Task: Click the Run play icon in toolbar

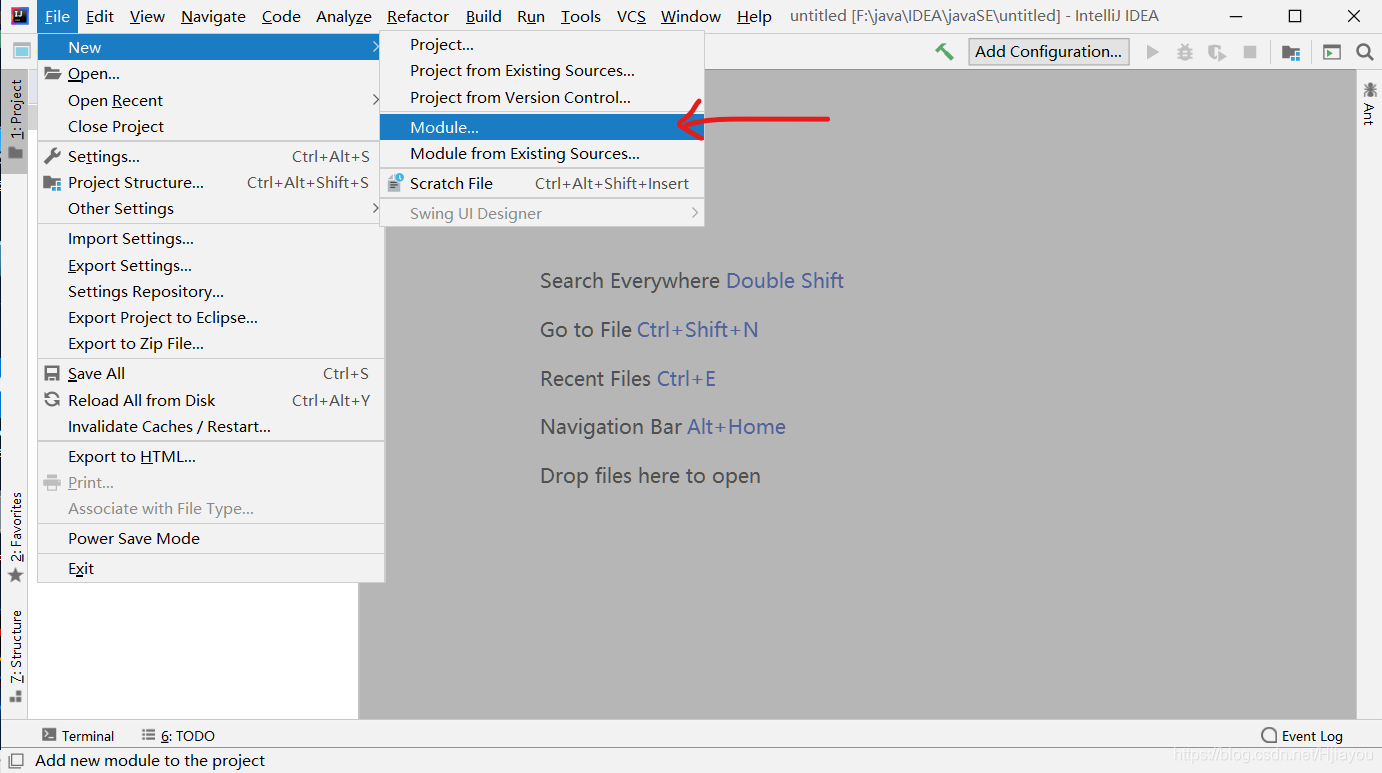Action: [x=1152, y=52]
